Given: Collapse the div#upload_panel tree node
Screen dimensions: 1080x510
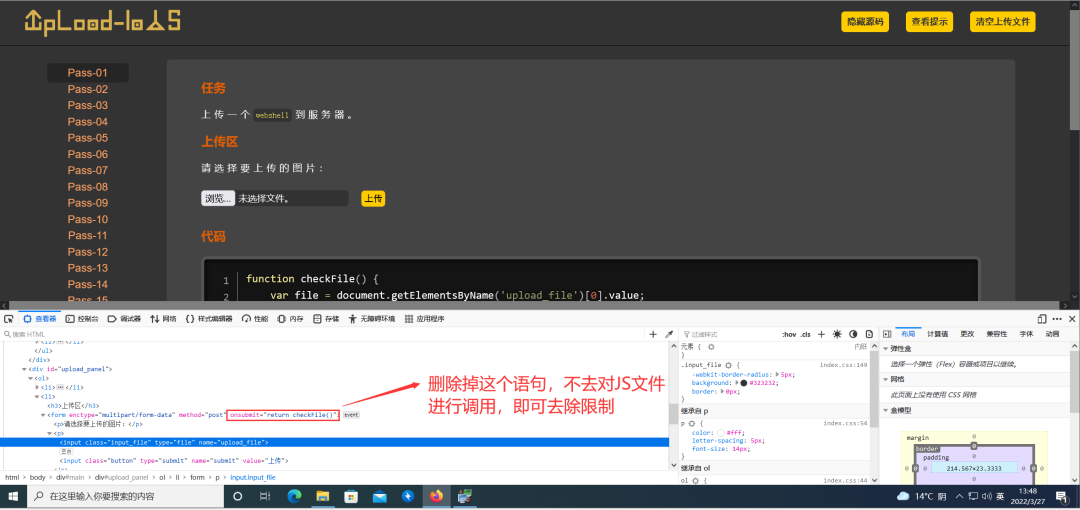Looking at the screenshot, I should pyautogui.click(x=22, y=369).
